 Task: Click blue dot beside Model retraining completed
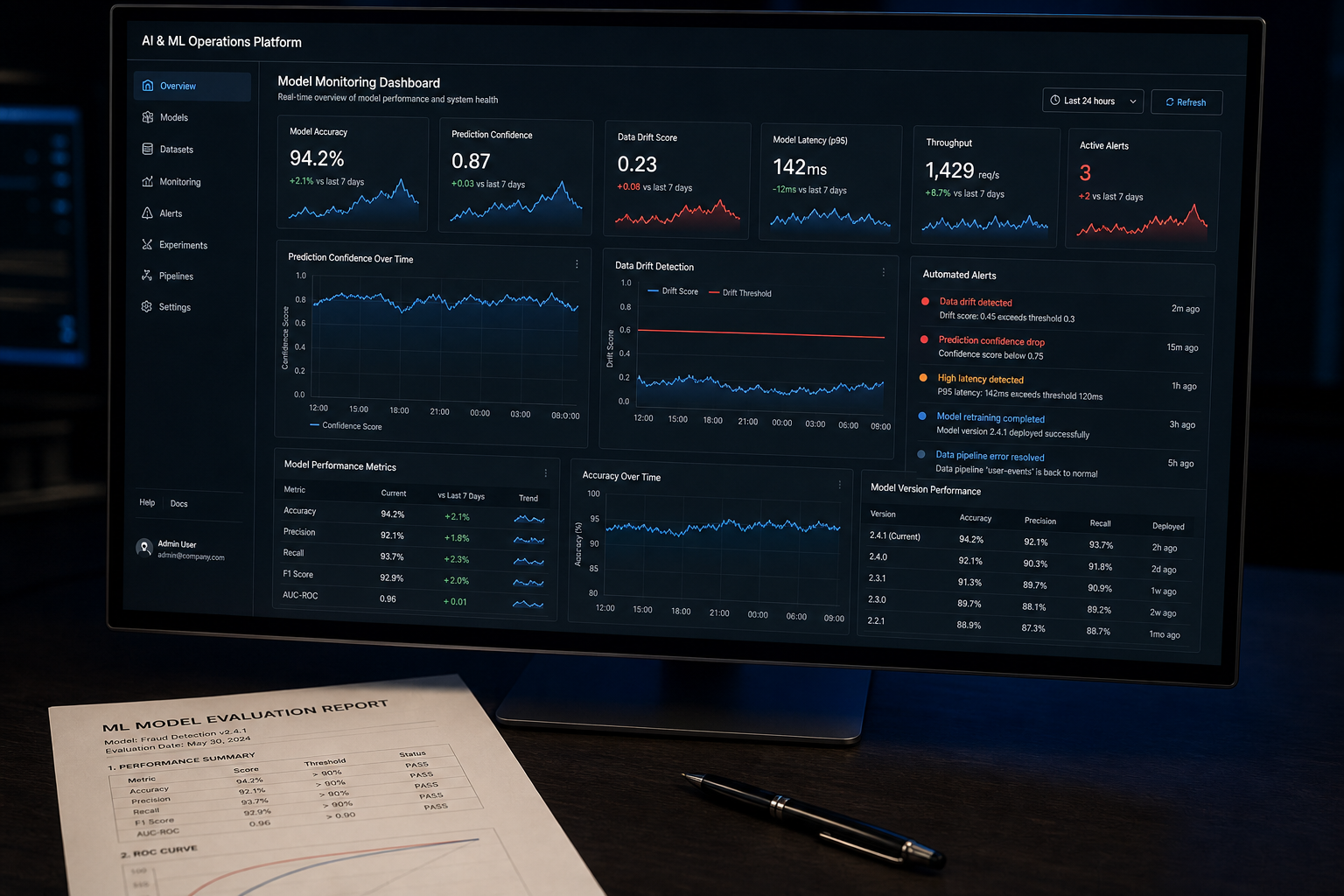pos(922,416)
